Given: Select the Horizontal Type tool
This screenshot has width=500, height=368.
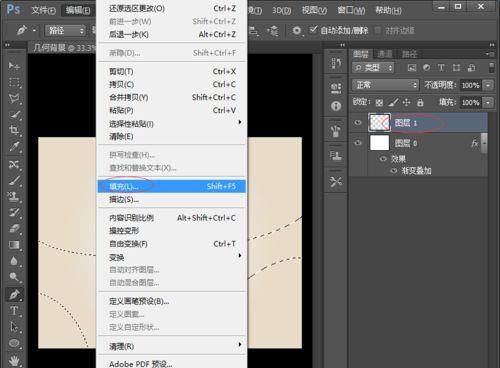Looking at the screenshot, I should click(14, 311).
